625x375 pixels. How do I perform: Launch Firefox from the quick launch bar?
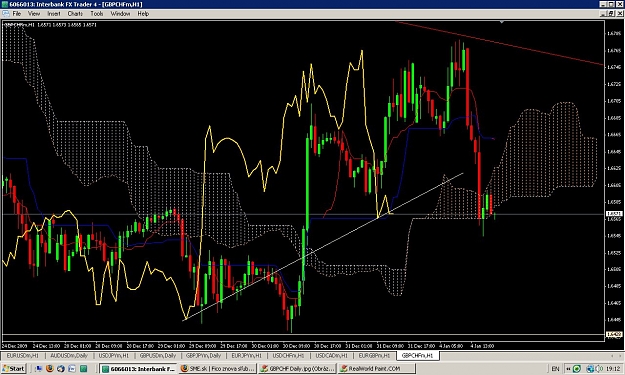[x=50, y=369]
